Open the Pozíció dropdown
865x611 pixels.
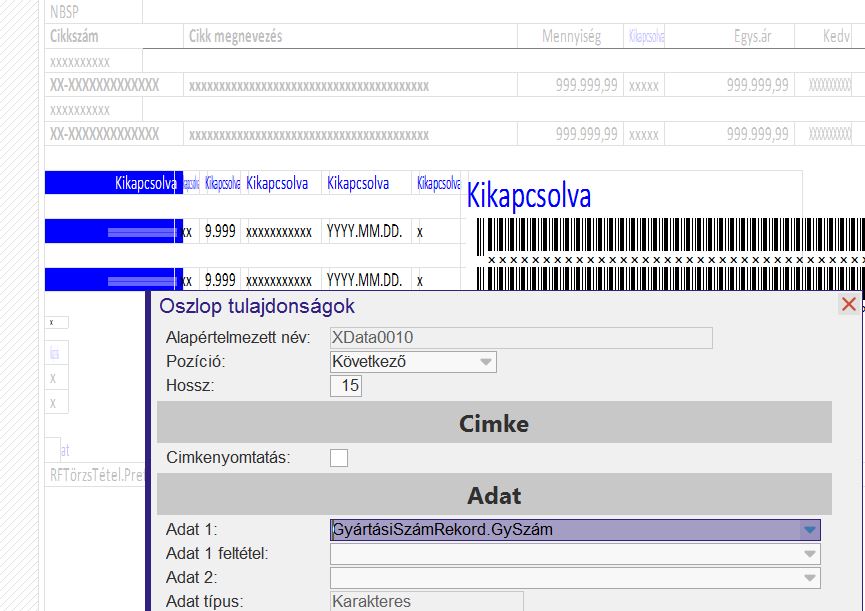click(x=413, y=362)
